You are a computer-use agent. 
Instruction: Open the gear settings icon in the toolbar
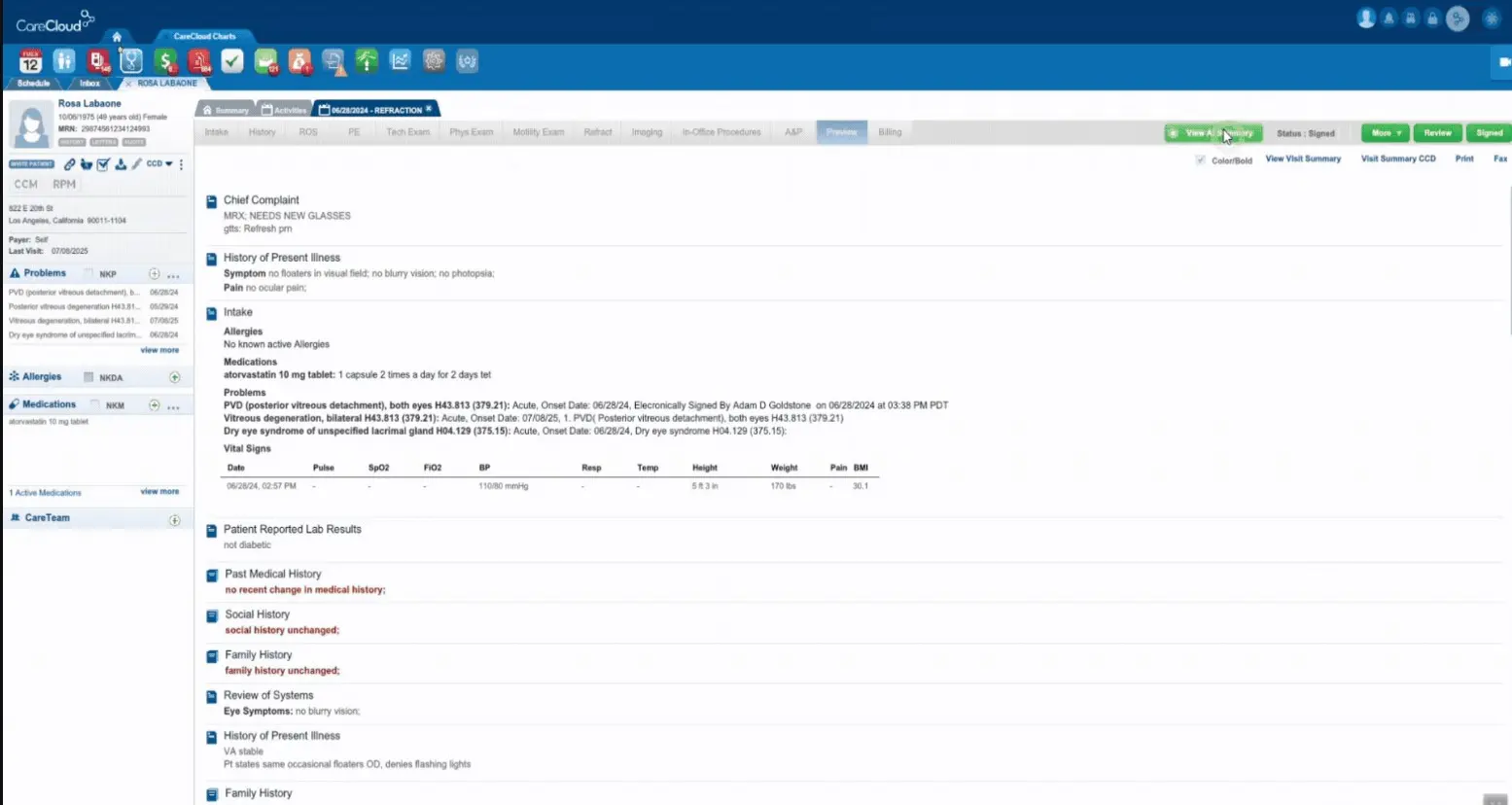tap(434, 60)
